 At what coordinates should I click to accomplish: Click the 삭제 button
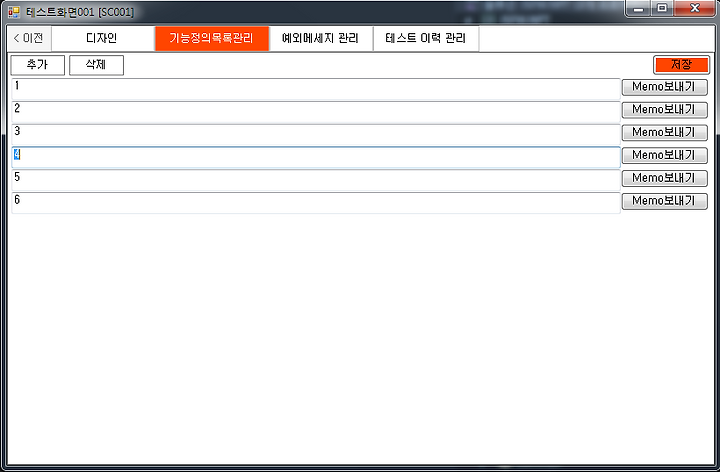tap(96, 65)
